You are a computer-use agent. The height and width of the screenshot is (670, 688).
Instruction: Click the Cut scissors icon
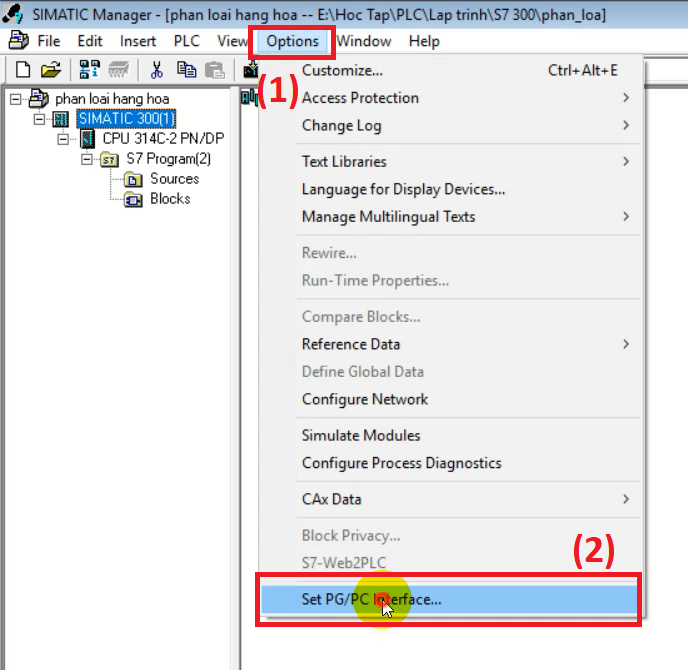156,70
